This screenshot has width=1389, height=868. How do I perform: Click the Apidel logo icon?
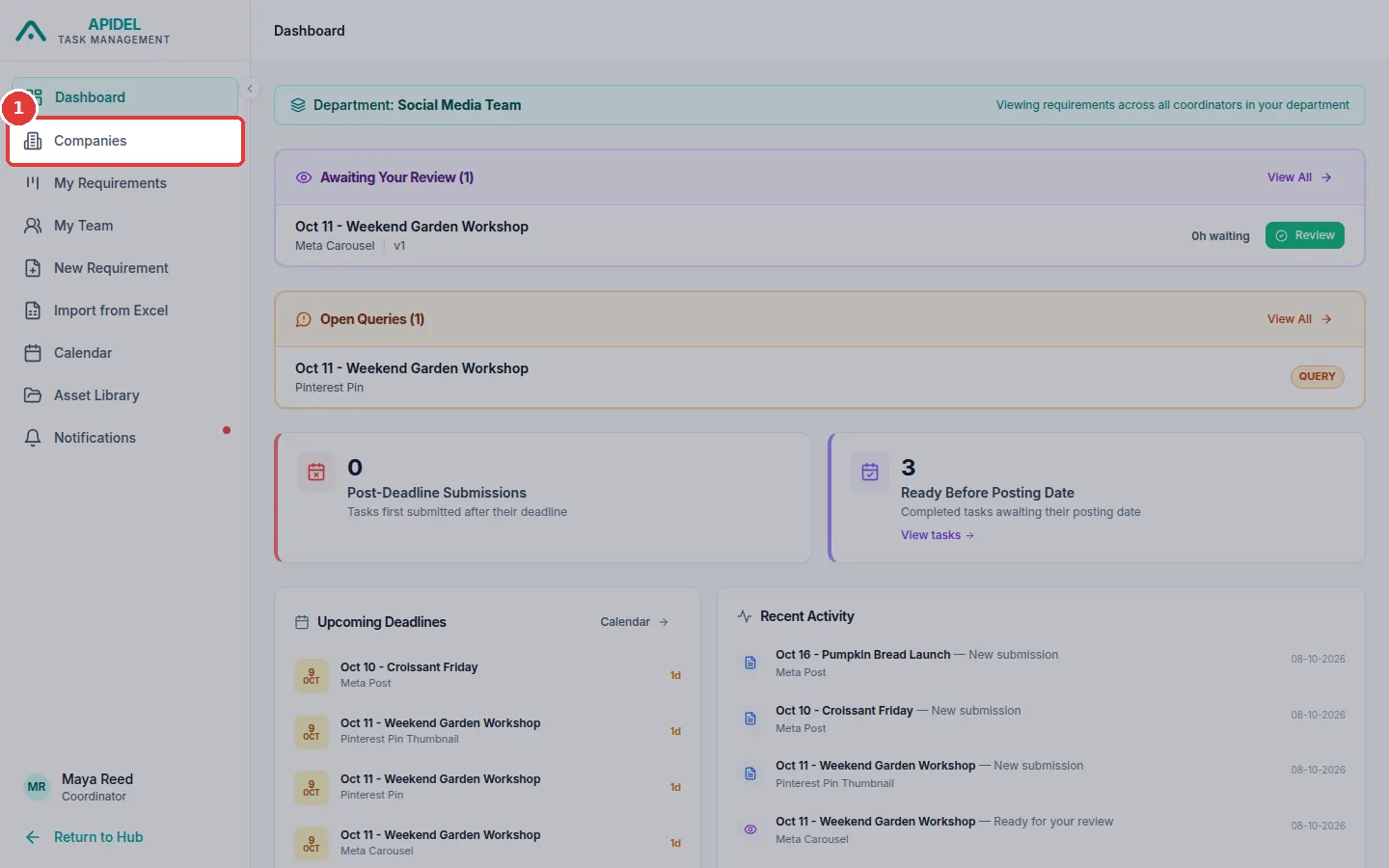tap(31, 32)
